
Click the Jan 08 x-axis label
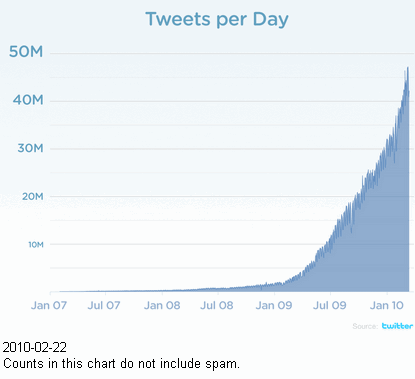162,305
